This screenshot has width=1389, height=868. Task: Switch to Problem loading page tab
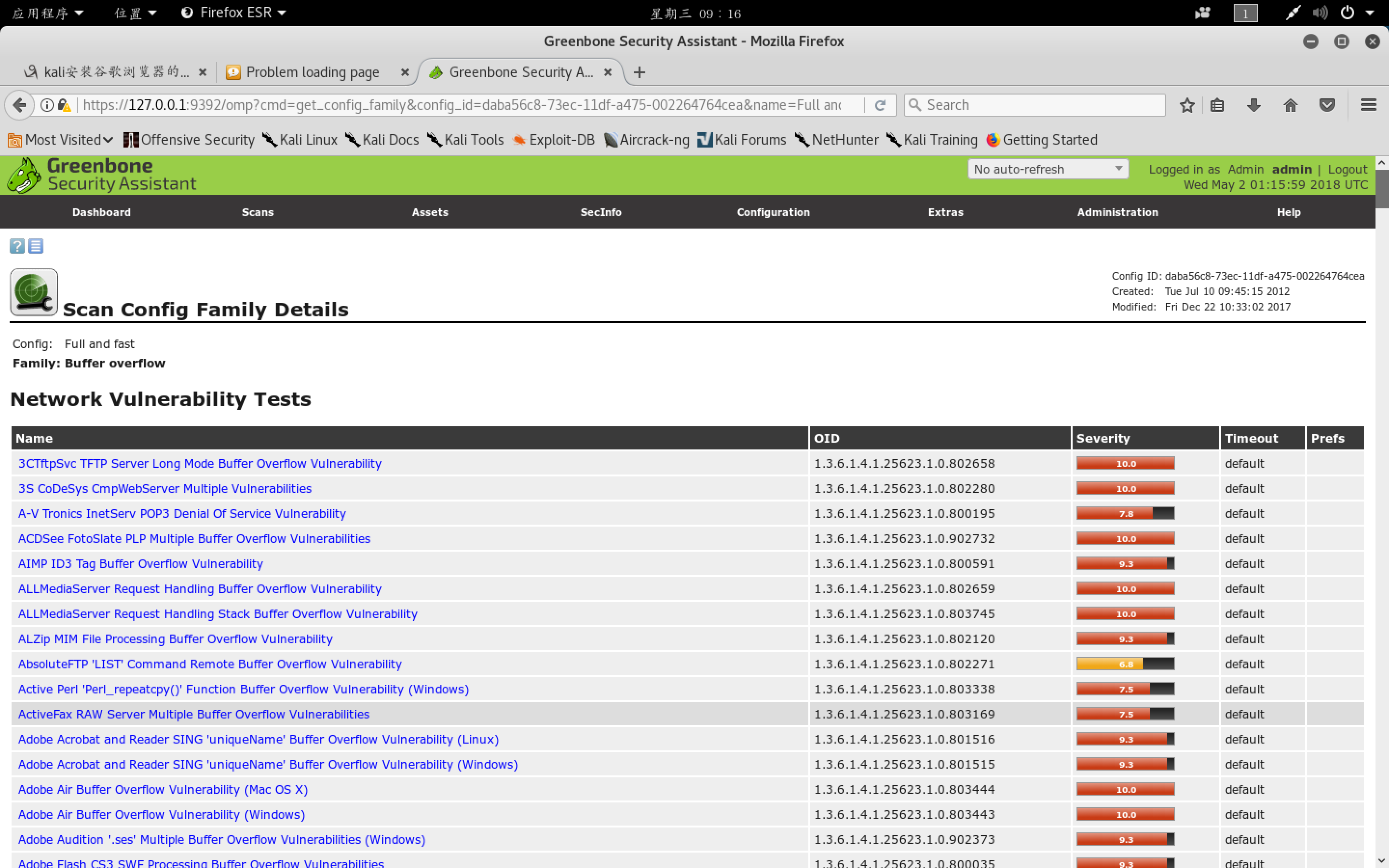(x=312, y=72)
